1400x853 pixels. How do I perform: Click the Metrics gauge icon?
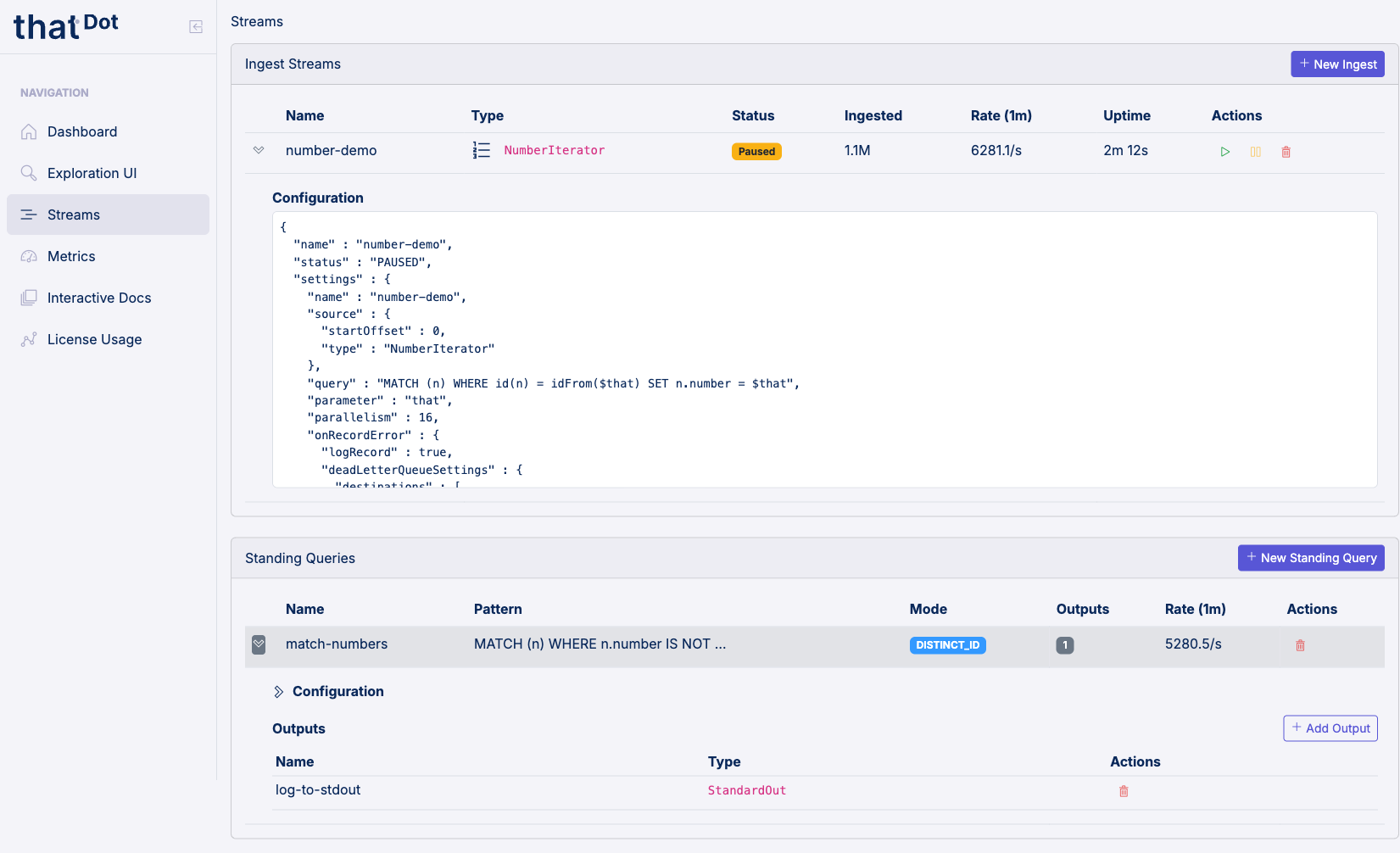click(x=29, y=256)
